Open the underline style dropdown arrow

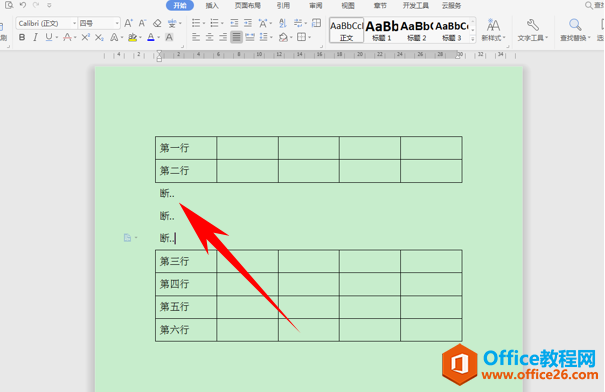(56, 37)
